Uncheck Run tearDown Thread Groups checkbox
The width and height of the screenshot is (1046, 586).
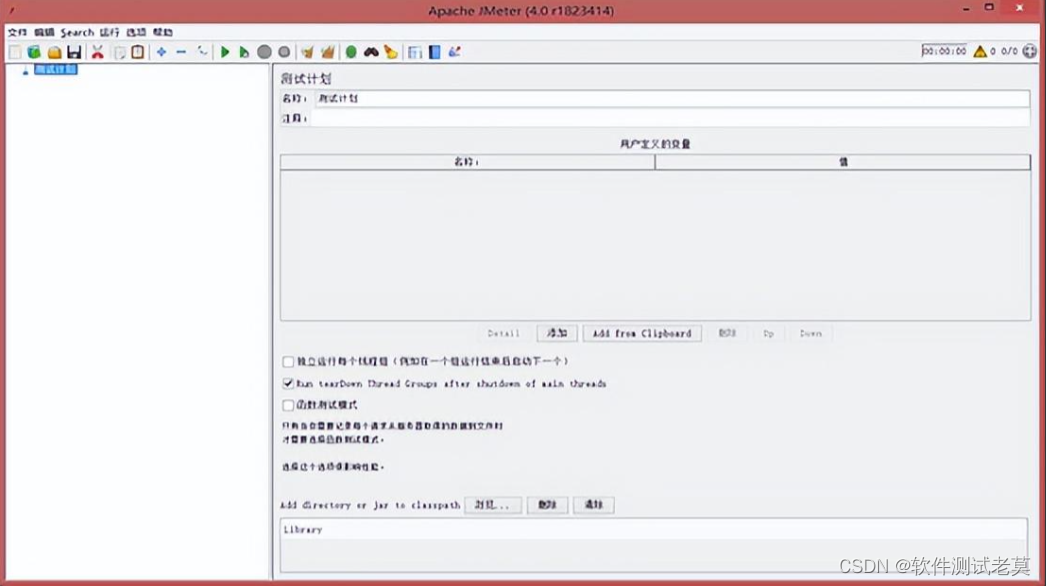coord(288,384)
